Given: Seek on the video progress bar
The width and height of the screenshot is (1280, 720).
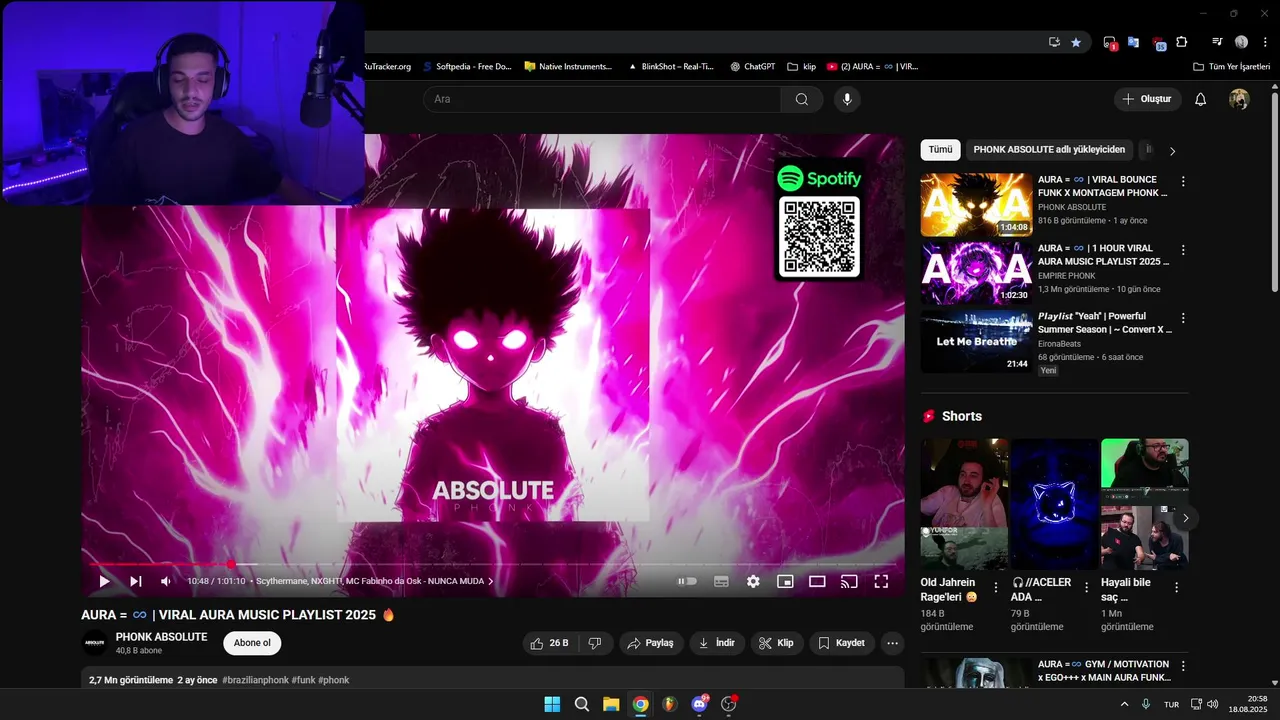Looking at the screenshot, I should [492, 564].
